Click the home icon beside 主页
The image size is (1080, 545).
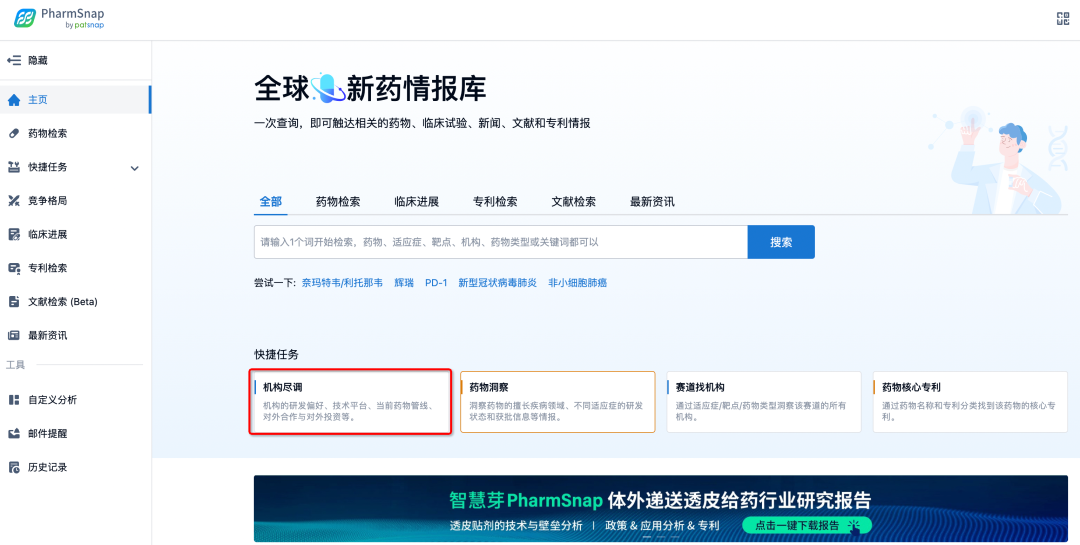pyautogui.click(x=14, y=100)
